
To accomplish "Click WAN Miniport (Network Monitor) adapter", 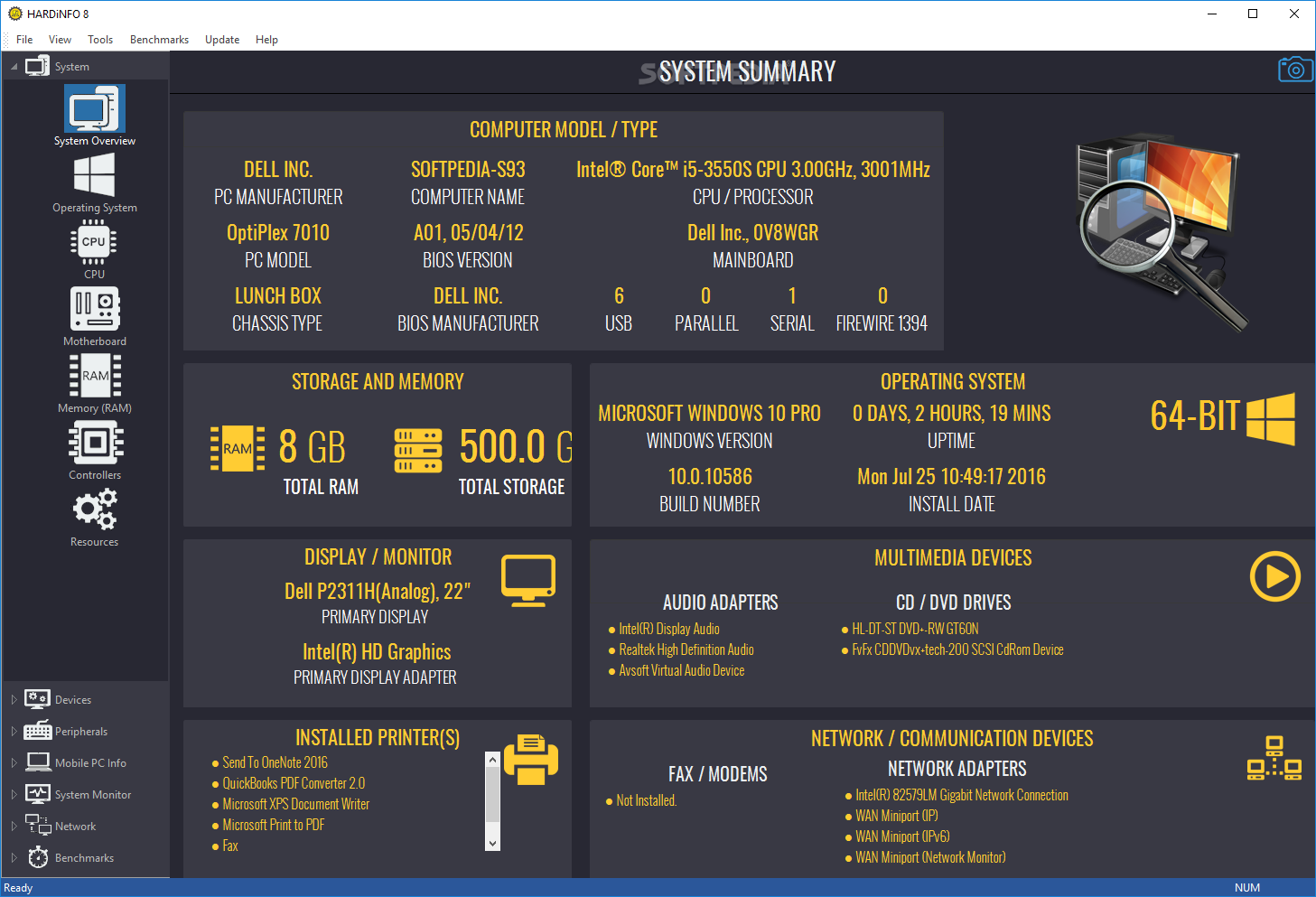I will pyautogui.click(x=930, y=857).
